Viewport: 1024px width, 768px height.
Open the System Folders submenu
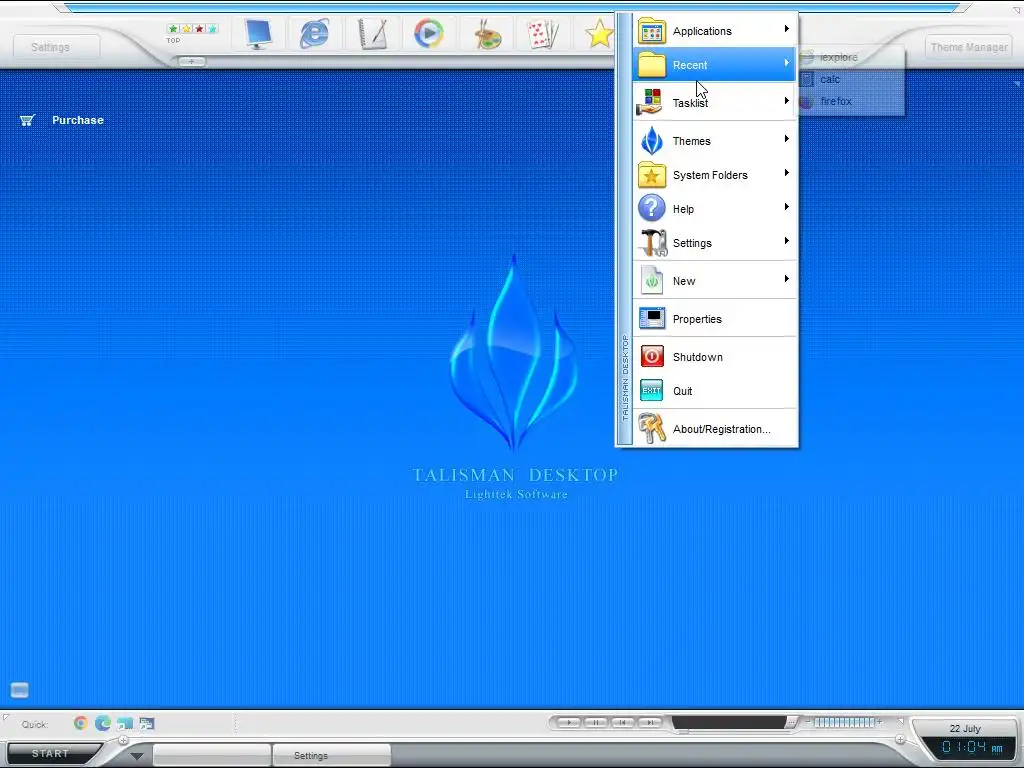(x=715, y=175)
